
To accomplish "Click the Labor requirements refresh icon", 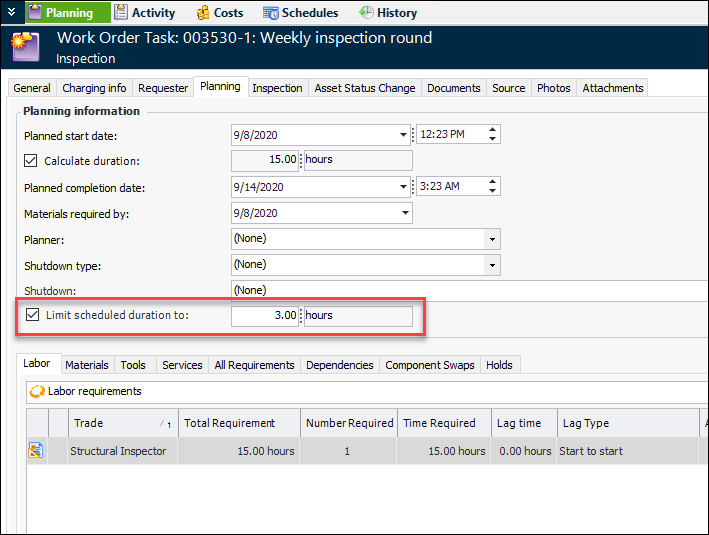I will [x=37, y=391].
